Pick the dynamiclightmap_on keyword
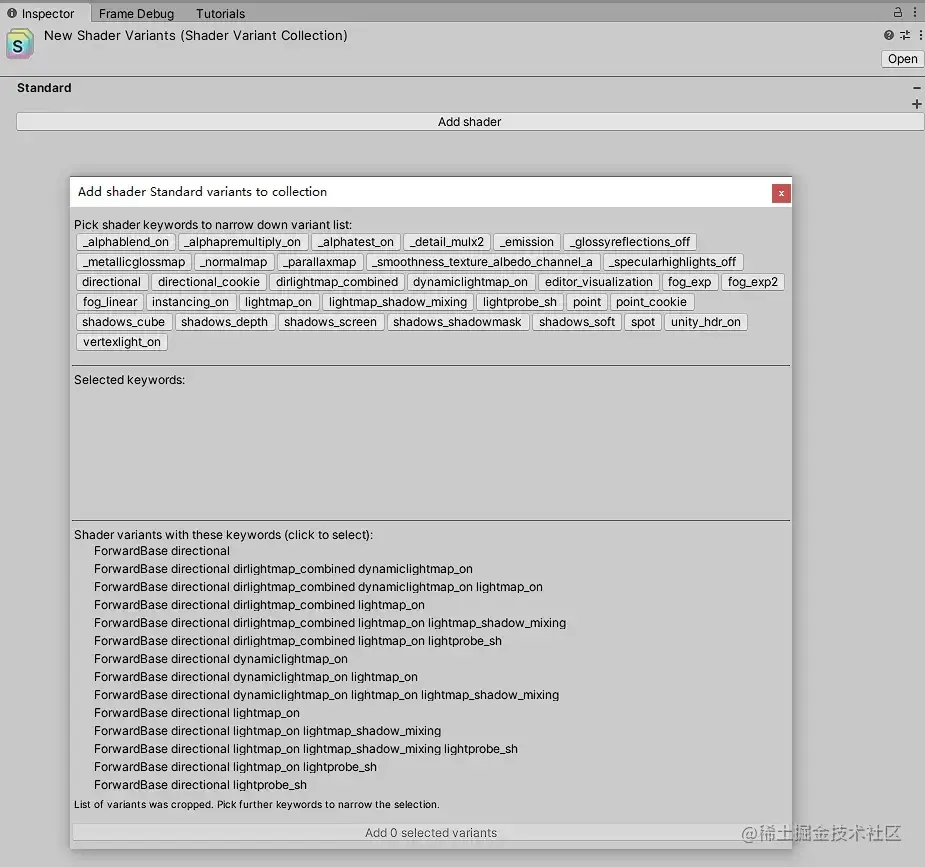 pyautogui.click(x=471, y=282)
